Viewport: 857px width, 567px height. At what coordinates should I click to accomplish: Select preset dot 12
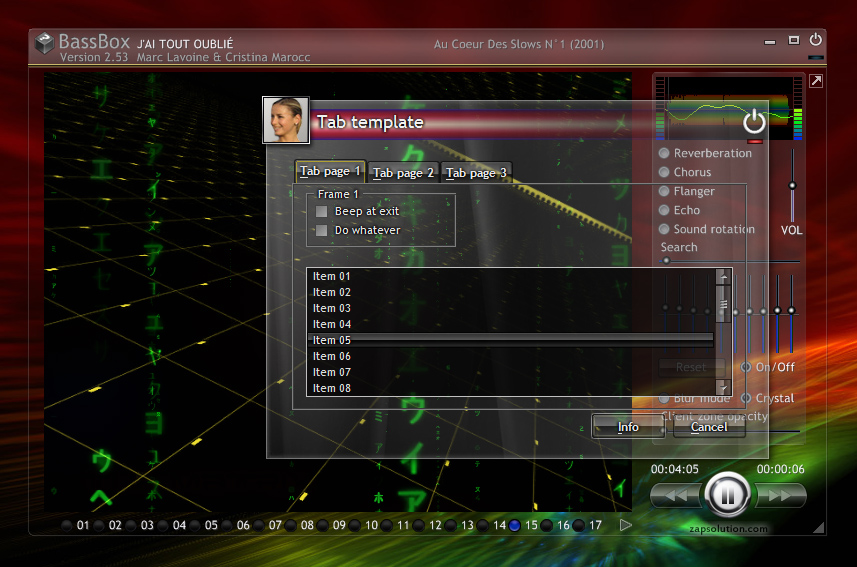tap(419, 525)
